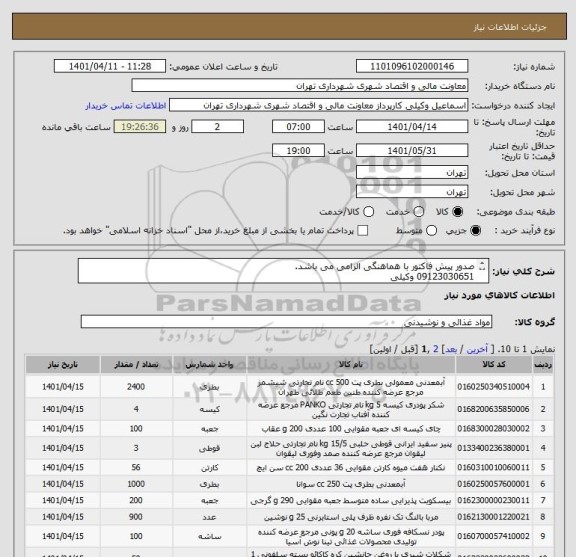Click the تاریخ نیاز column header
Image resolution: width=576 pixels, height=557 pixels.
click(62, 364)
